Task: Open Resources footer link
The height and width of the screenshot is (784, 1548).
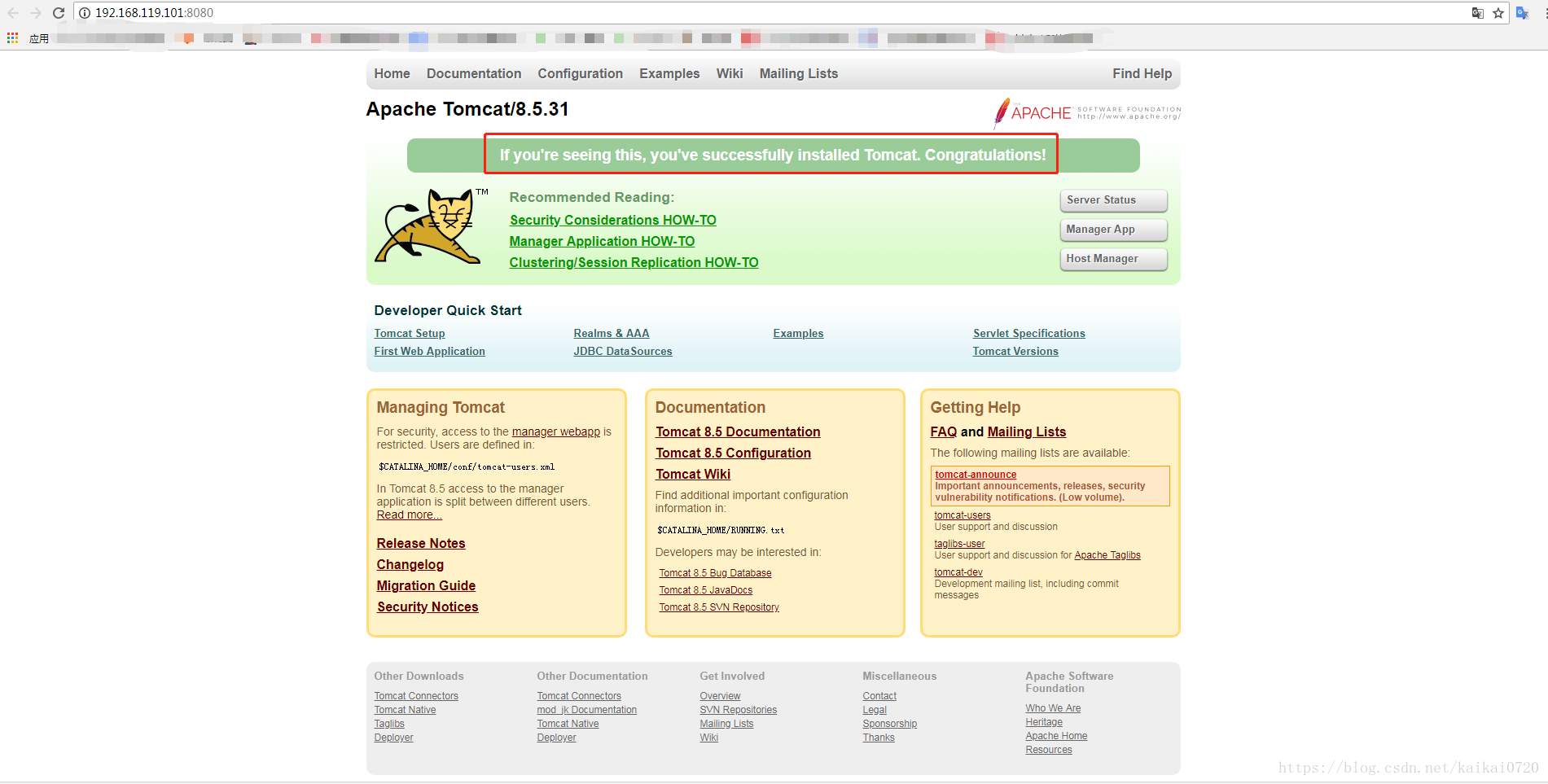Action: point(1049,750)
